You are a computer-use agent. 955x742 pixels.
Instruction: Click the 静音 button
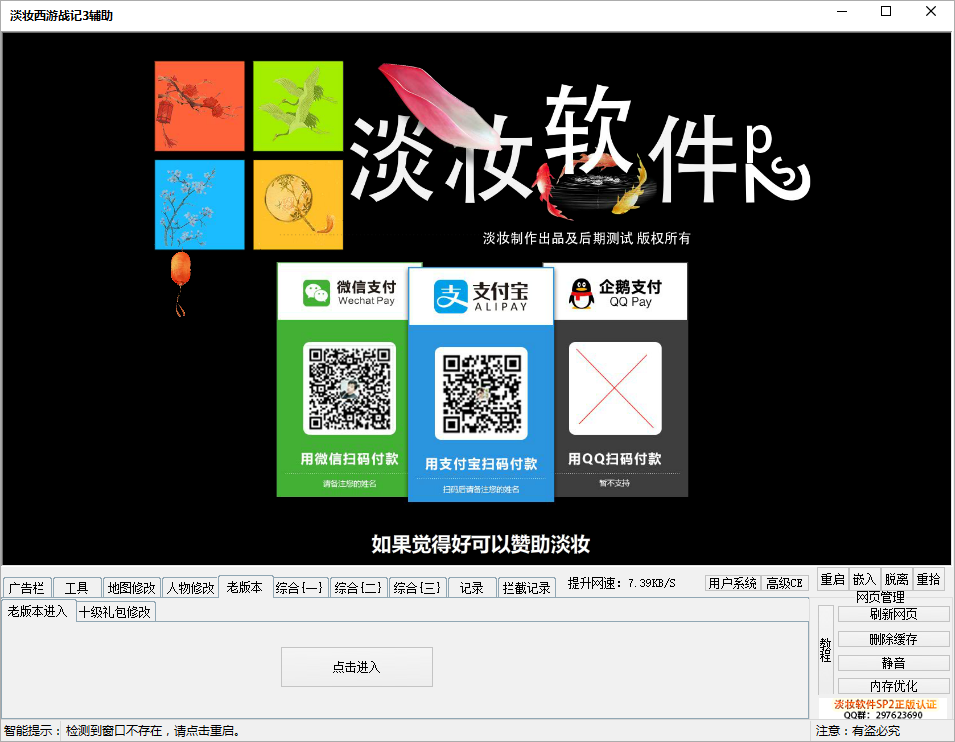893,663
